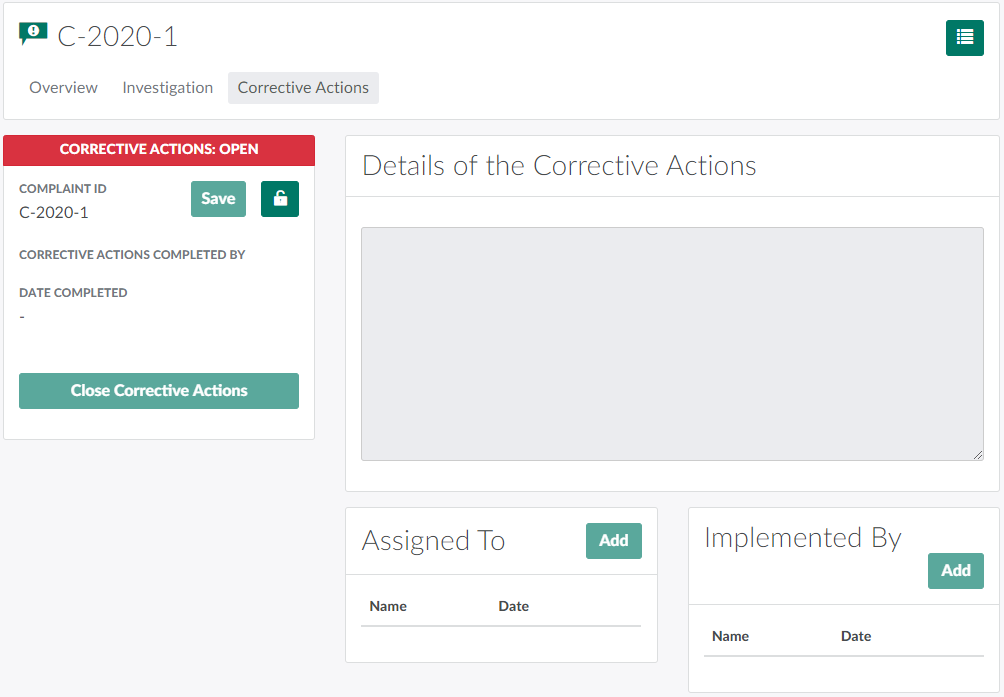The width and height of the screenshot is (1004, 697).
Task: Click the Date column header in Assigned To
Action: pos(513,606)
